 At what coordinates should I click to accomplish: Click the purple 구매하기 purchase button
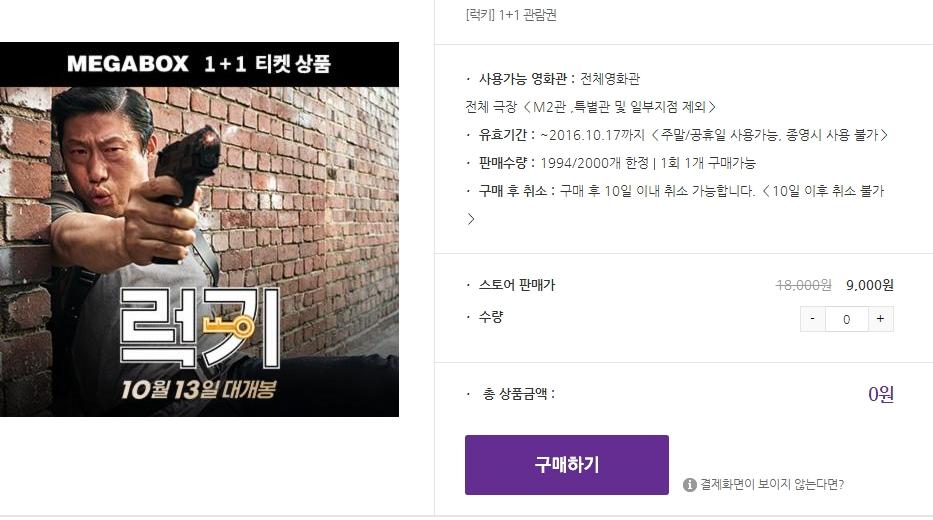566,465
